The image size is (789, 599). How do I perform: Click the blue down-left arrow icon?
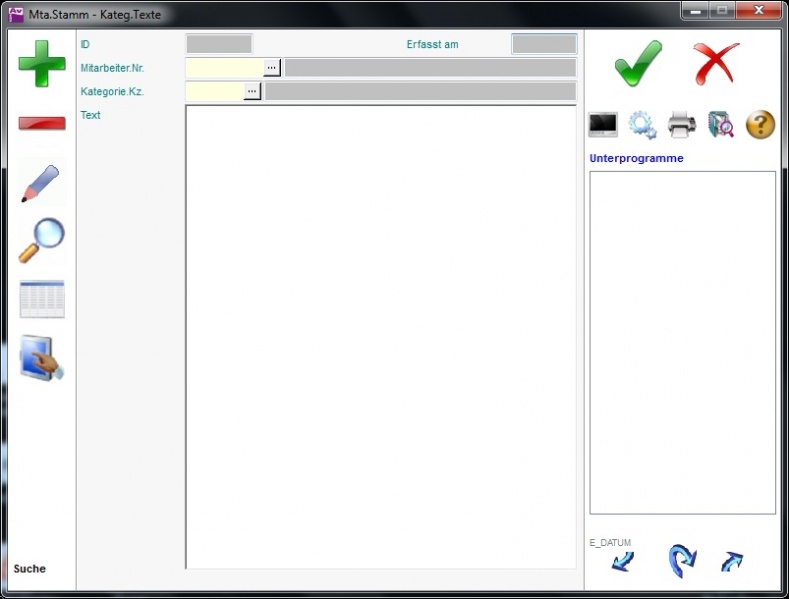coord(623,562)
